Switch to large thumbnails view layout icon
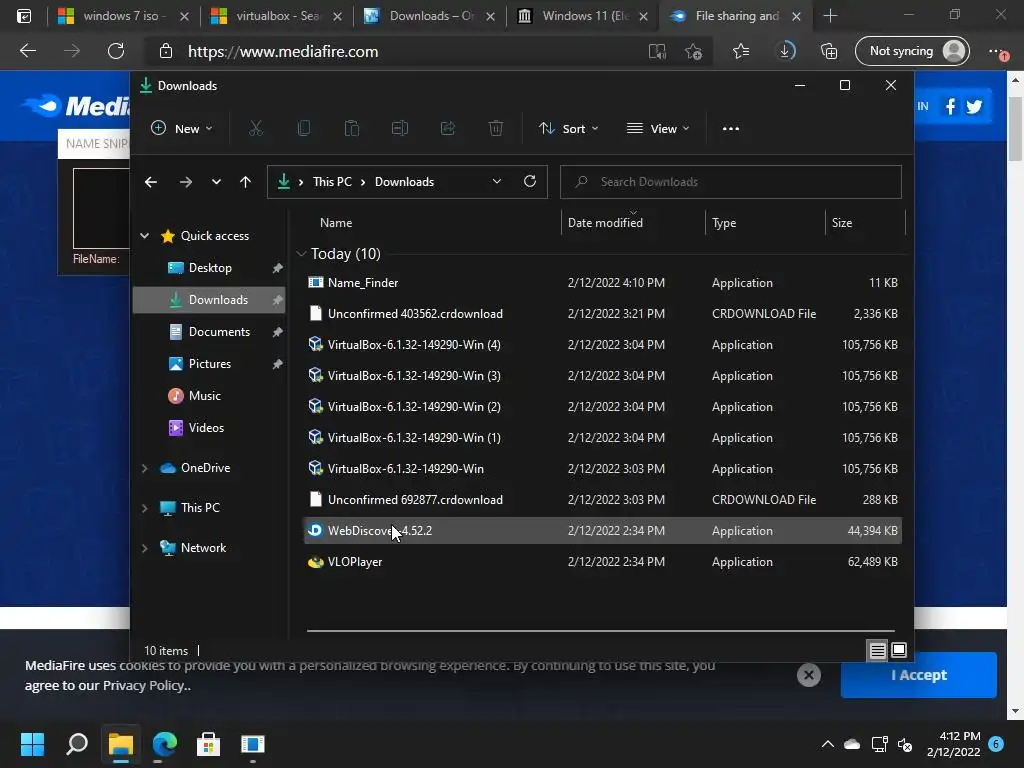The height and width of the screenshot is (768, 1024). pos(899,650)
